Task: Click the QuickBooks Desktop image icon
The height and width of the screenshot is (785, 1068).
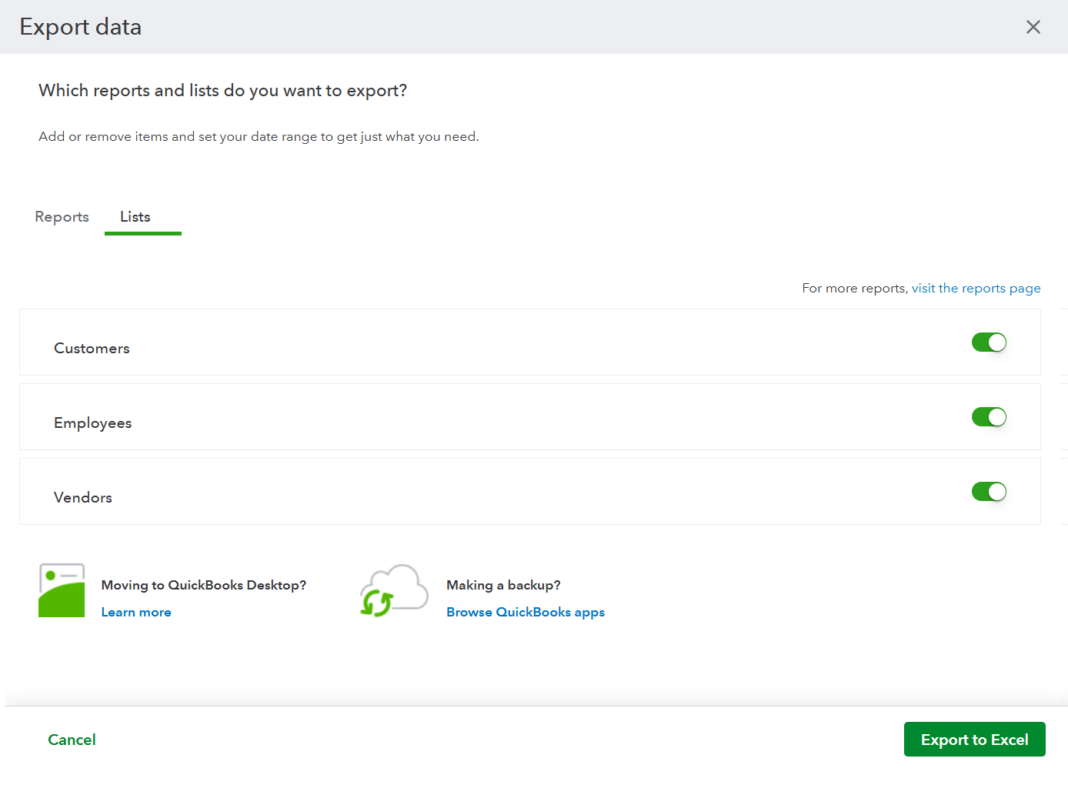Action: [61, 590]
